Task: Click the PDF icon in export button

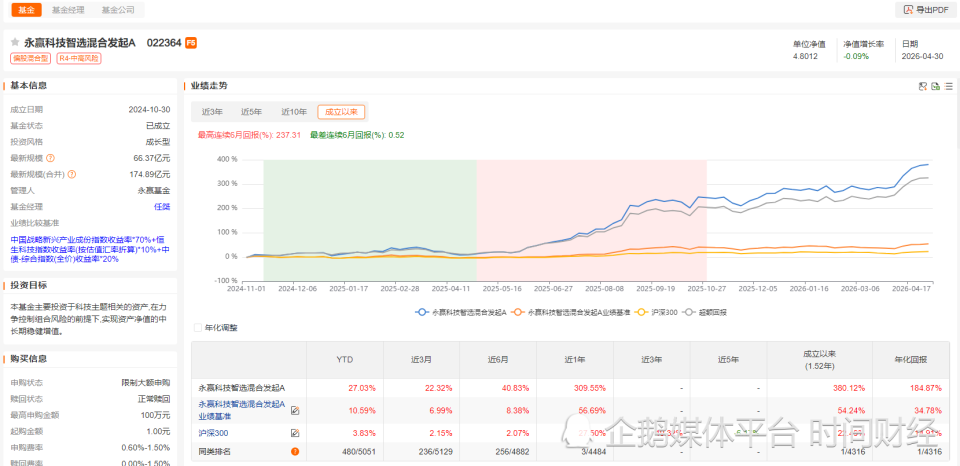Action: 908,10
